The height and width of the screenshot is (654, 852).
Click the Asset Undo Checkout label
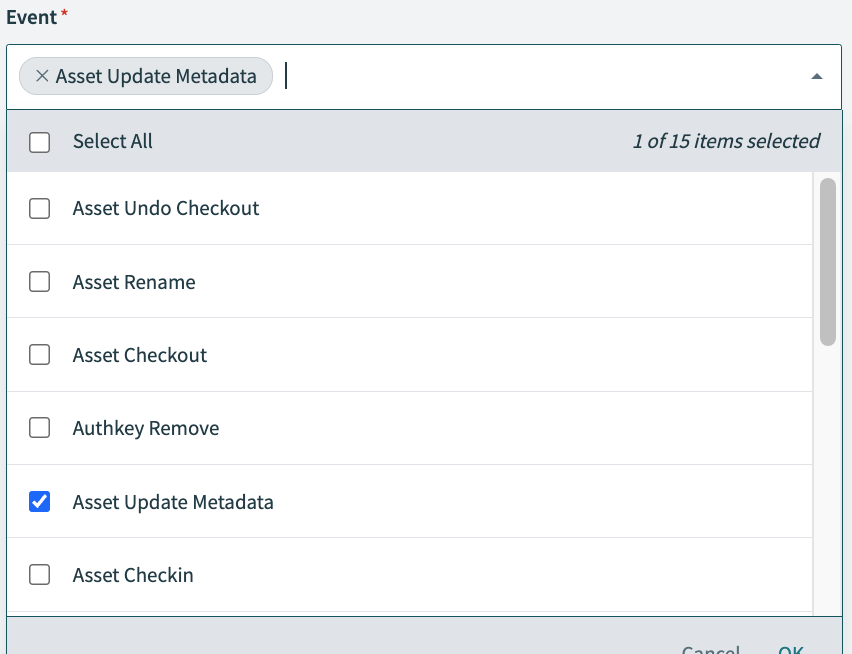166,209
